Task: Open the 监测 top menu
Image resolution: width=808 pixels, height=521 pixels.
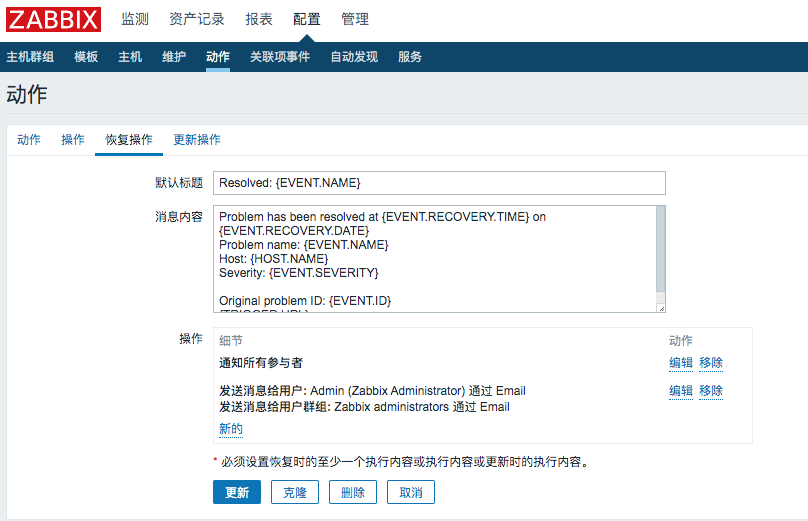Action: pos(135,19)
